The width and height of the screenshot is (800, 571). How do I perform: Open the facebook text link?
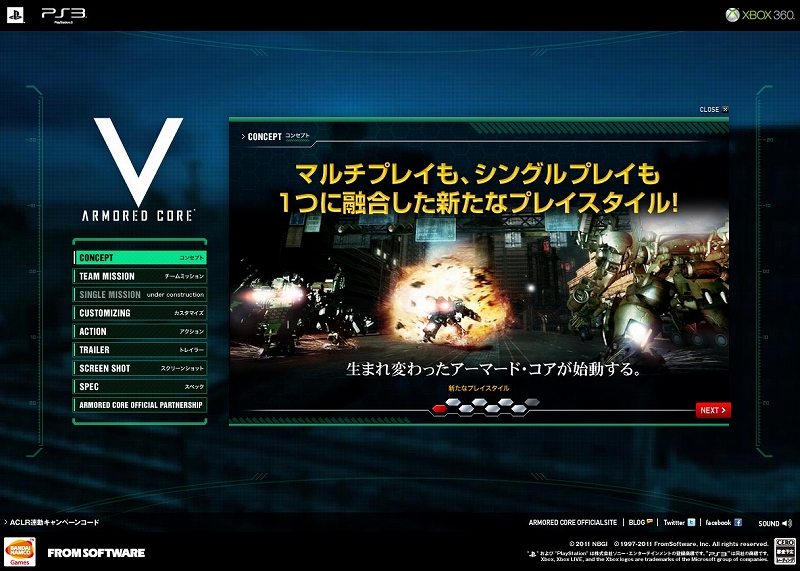coord(718,523)
